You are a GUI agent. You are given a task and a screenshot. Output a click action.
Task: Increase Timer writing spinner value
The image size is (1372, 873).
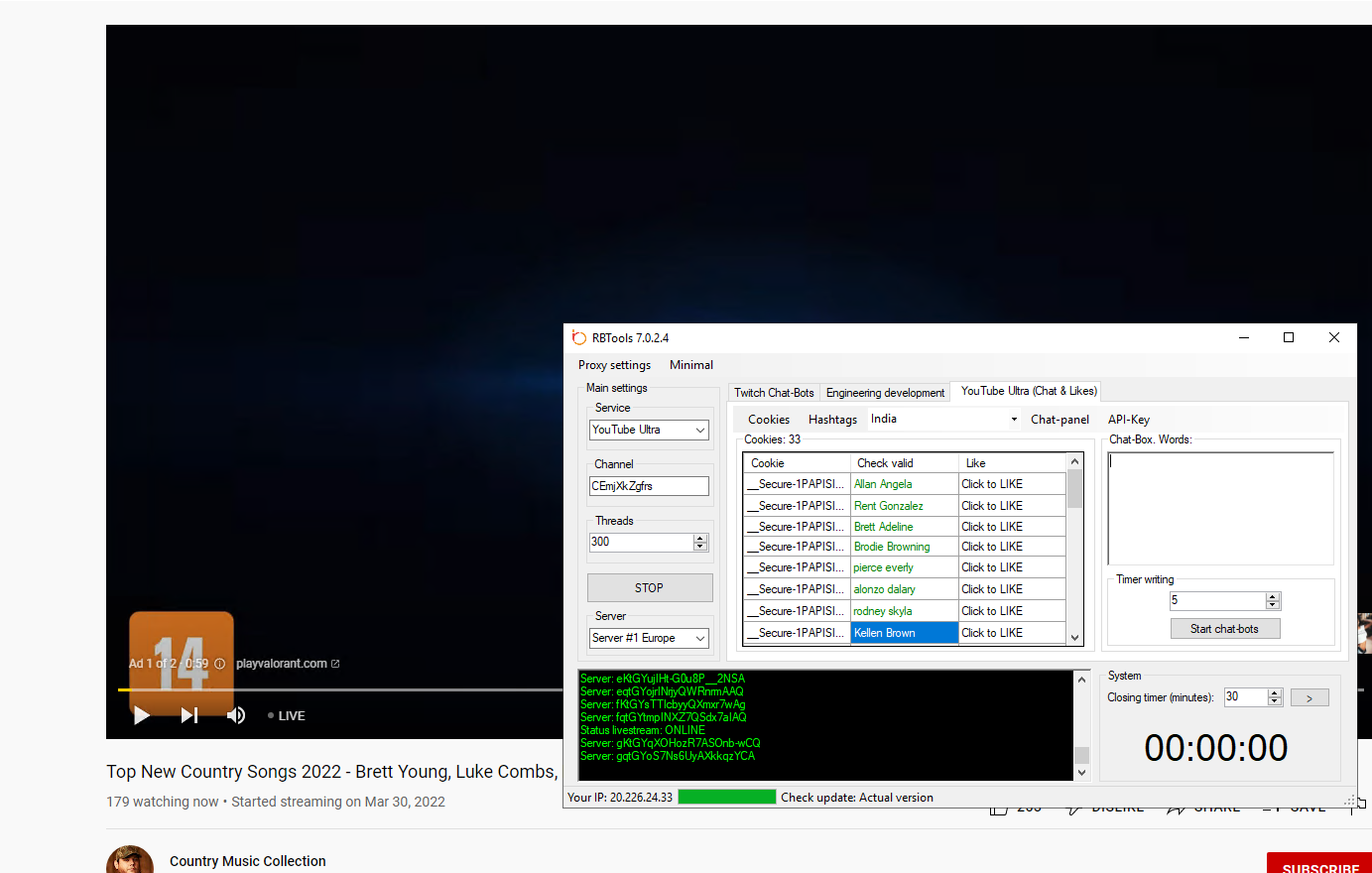point(1273,596)
